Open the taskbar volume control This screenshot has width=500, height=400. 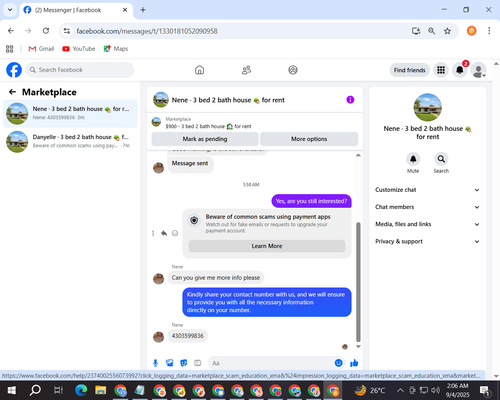pyautogui.click(x=435, y=390)
